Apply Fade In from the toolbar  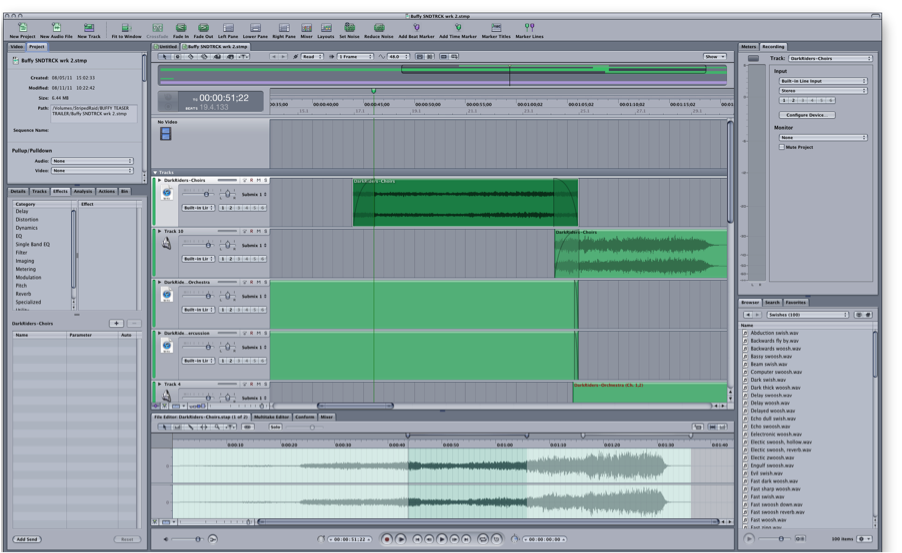coord(181,27)
